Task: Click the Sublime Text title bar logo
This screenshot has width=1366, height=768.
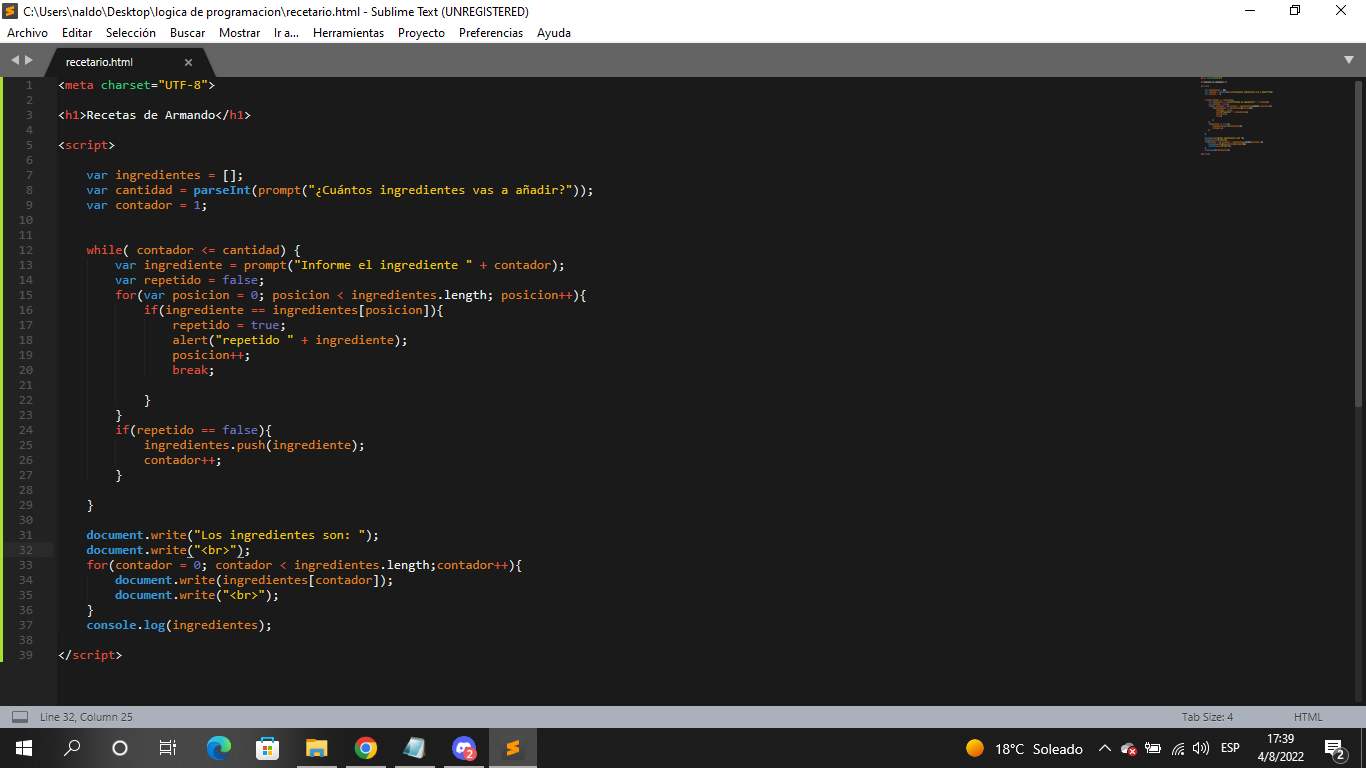Action: coord(11,11)
